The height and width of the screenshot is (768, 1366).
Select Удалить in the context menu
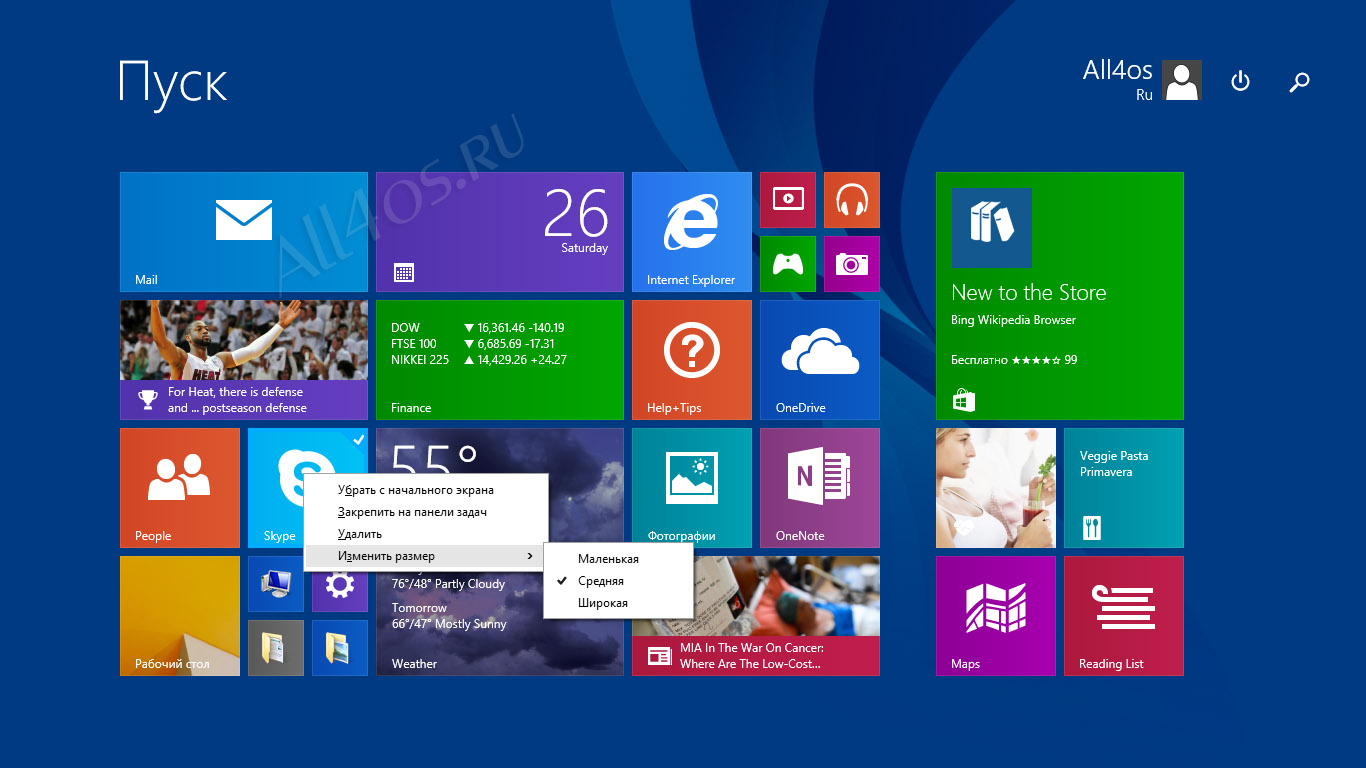426,534
